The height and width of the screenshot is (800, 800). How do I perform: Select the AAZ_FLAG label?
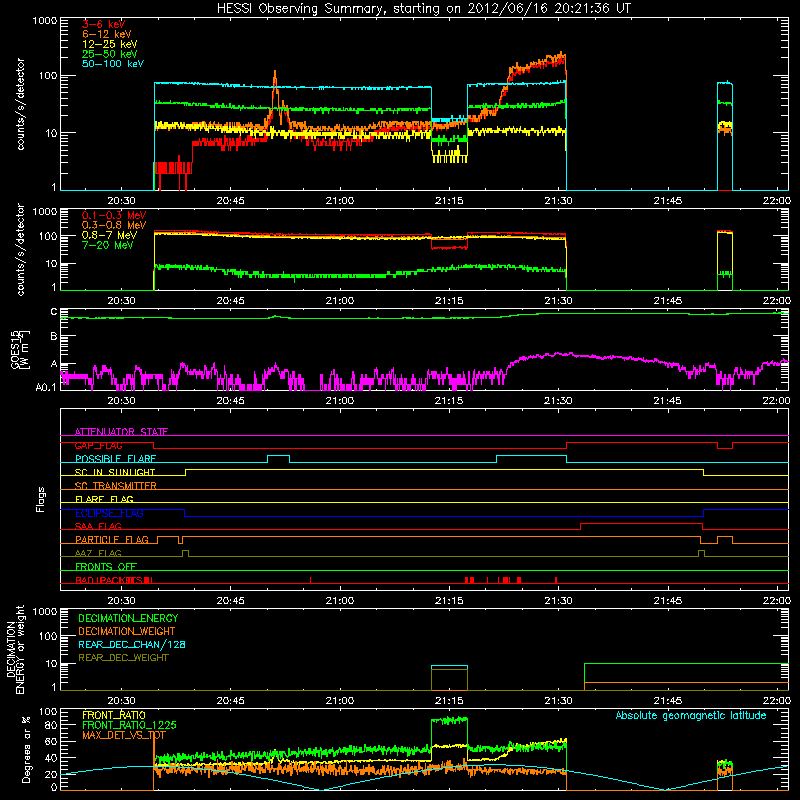pyautogui.click(x=98, y=553)
